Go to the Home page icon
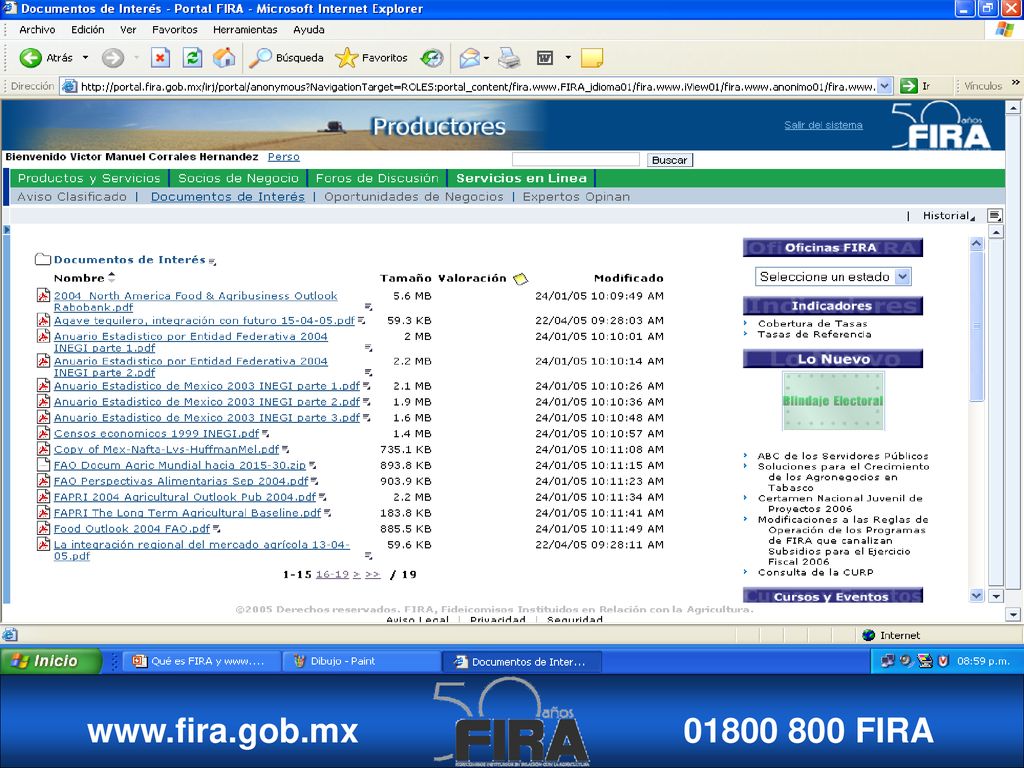Viewport: 1024px width, 768px height. 224,58
